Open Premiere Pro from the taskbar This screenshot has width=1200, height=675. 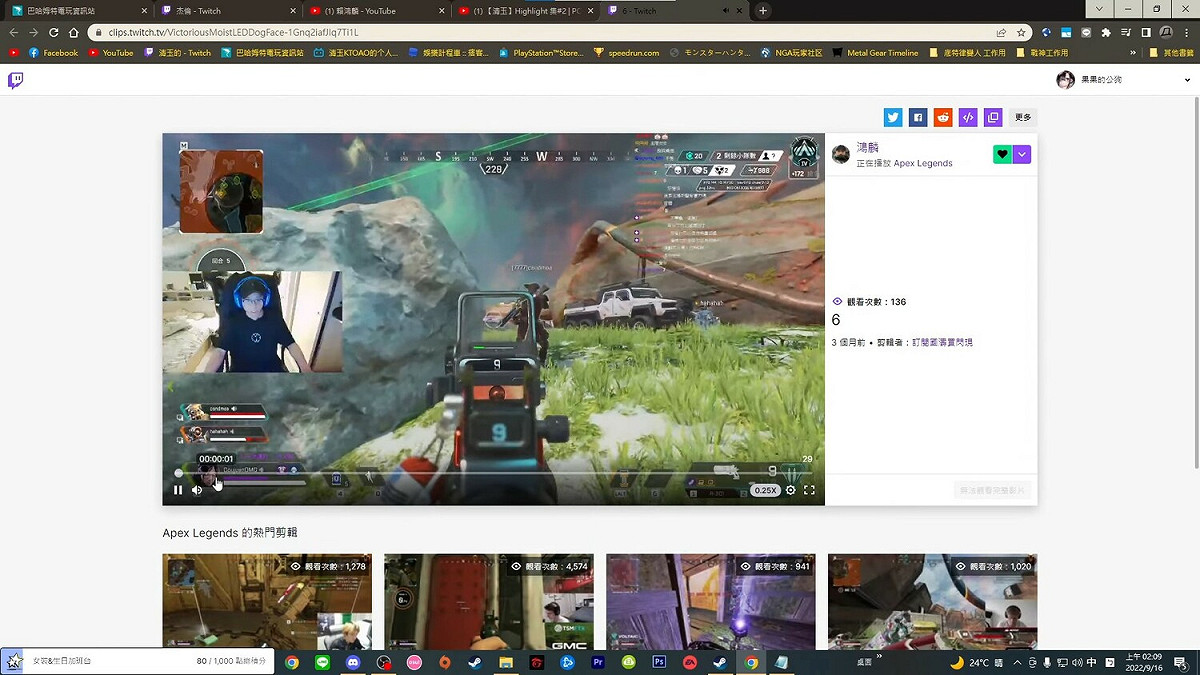pos(598,662)
